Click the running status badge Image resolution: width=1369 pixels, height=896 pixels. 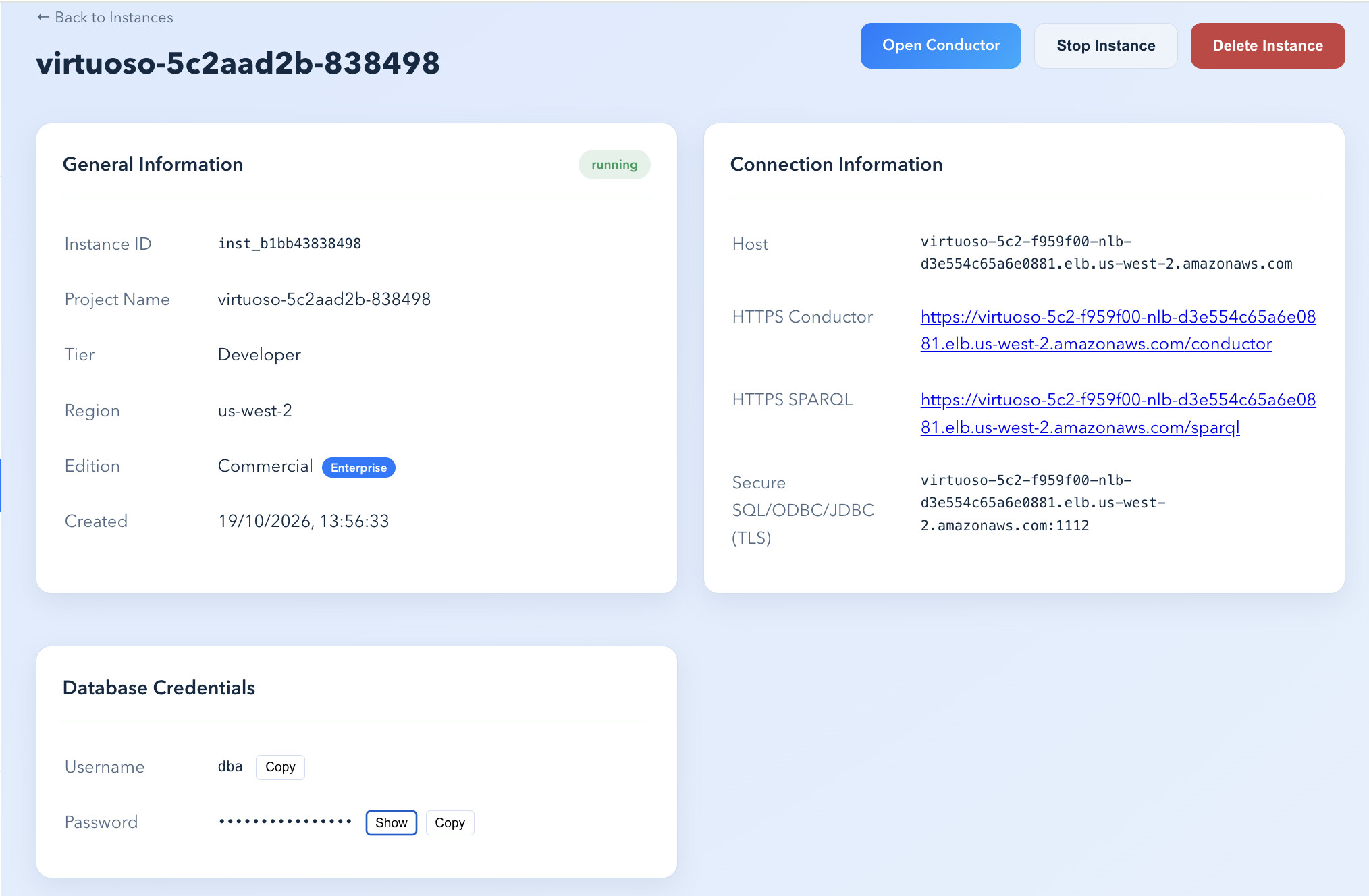[x=614, y=165]
